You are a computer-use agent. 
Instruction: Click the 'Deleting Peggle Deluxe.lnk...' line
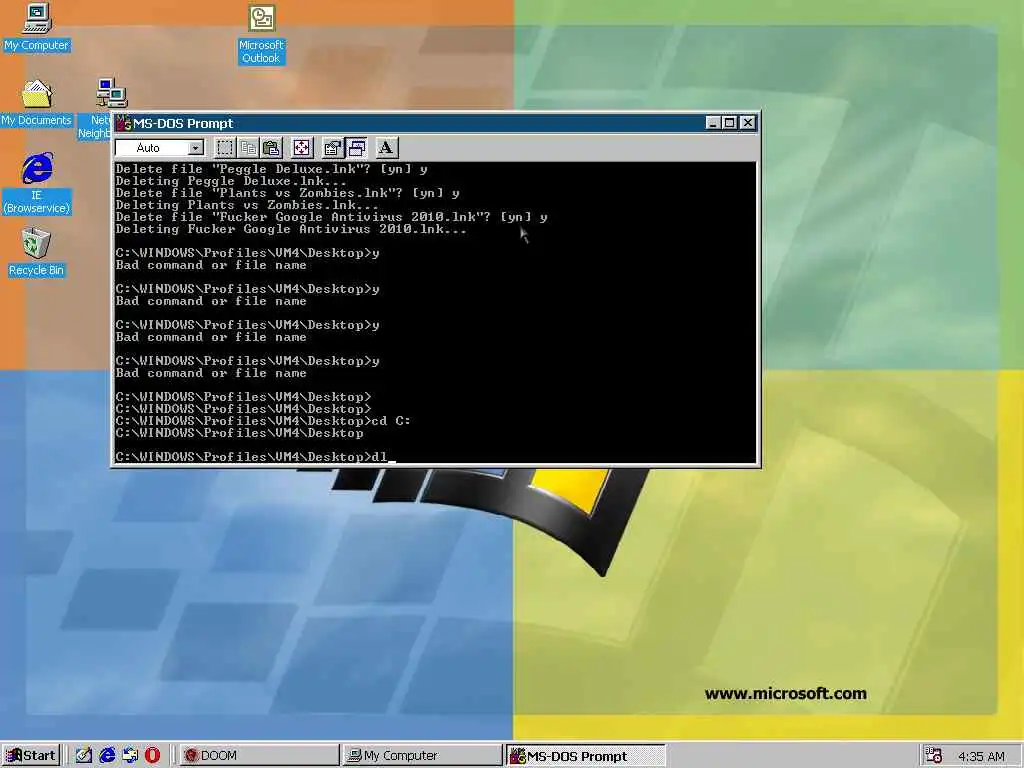(x=231, y=182)
